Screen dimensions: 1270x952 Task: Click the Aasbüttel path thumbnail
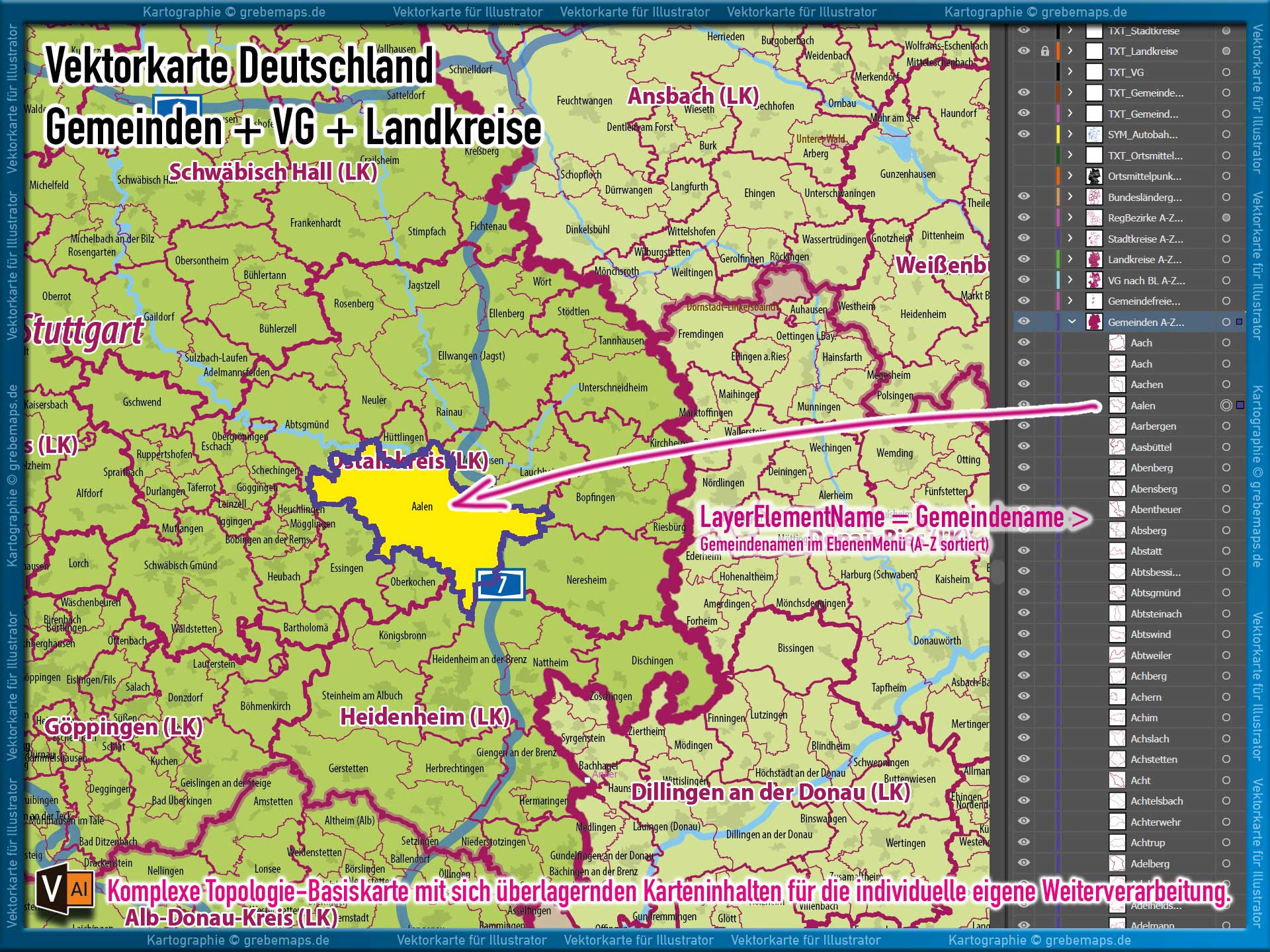click(1117, 447)
